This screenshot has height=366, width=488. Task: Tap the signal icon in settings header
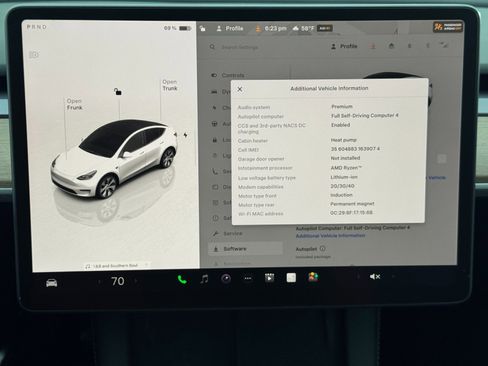click(x=444, y=45)
